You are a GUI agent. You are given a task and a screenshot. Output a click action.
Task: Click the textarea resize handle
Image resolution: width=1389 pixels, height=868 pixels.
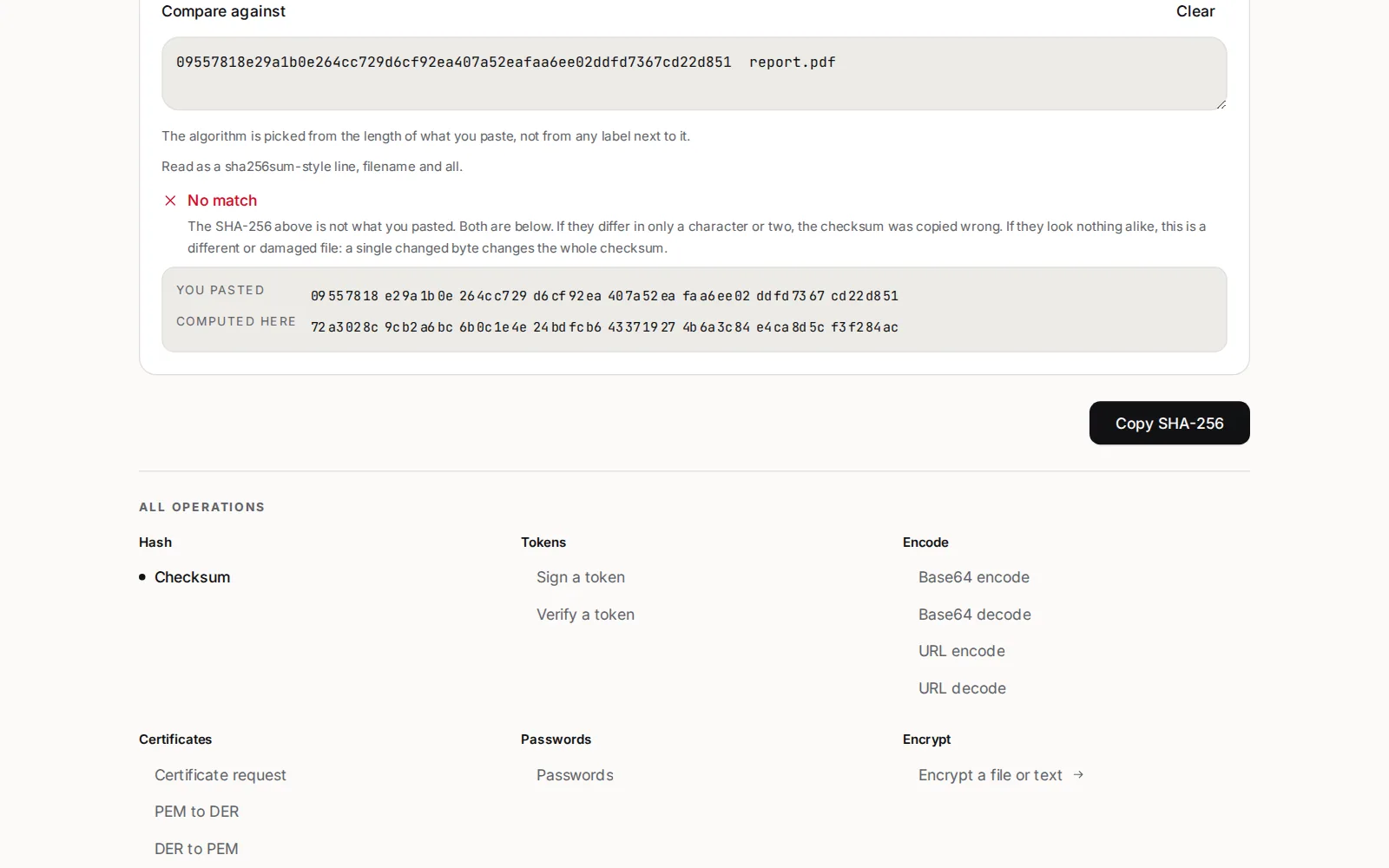pyautogui.click(x=1221, y=104)
